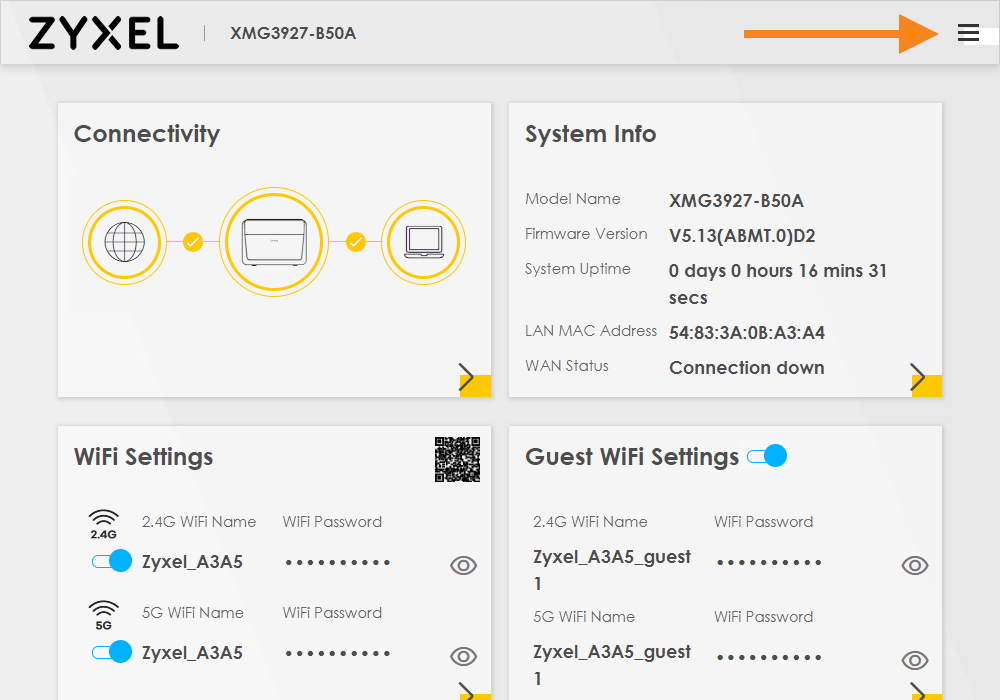Show the 2.4G WiFi password

pyautogui.click(x=463, y=566)
